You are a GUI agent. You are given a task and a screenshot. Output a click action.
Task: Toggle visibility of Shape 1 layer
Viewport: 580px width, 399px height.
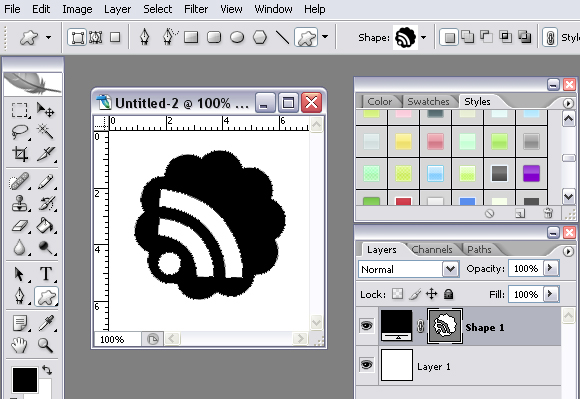click(x=367, y=326)
